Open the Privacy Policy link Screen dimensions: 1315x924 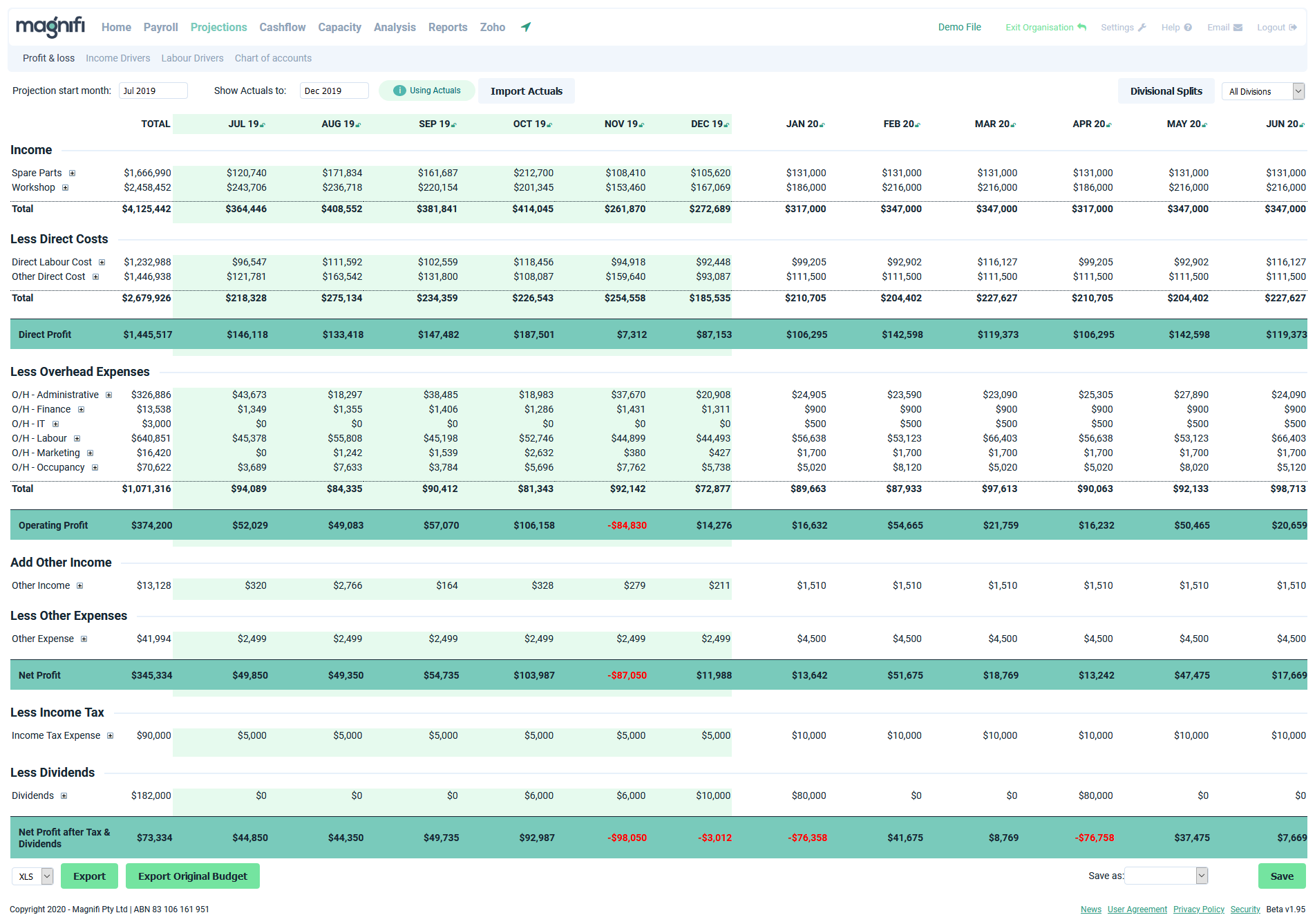pyautogui.click(x=1199, y=909)
